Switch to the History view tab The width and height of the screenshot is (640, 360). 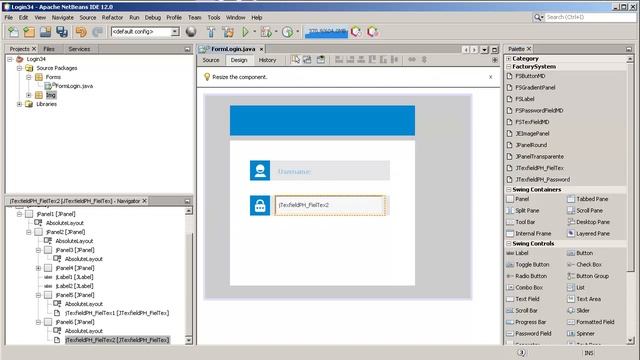(267, 60)
